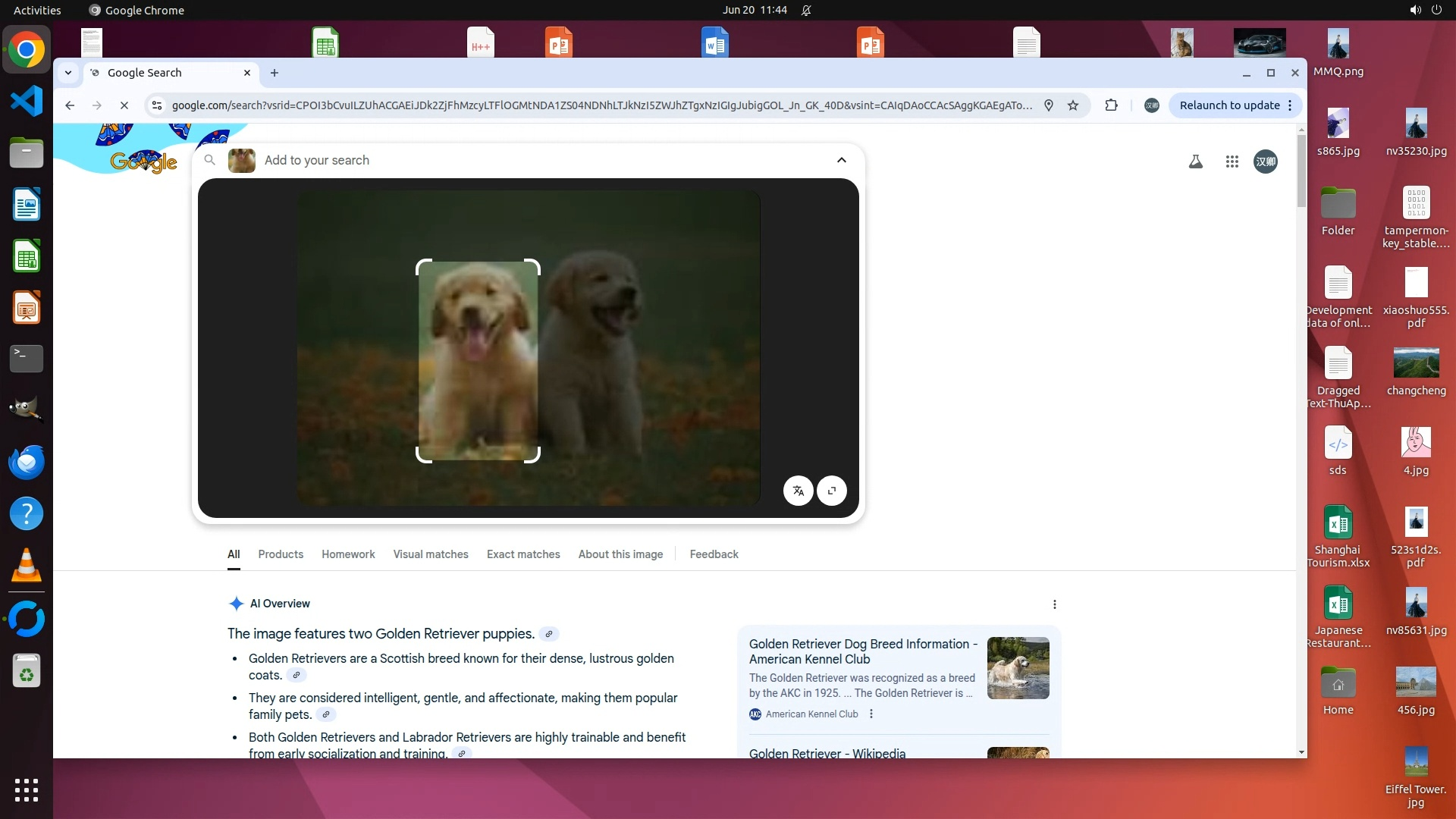Image resolution: width=1456 pixels, height=819 pixels.
Task: Bookmark this page with star icon
Action: 1072,105
